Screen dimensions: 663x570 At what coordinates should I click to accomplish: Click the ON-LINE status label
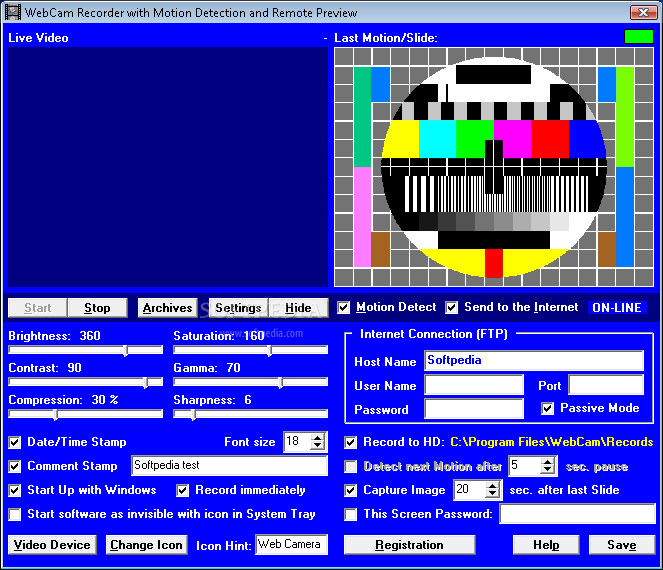617,307
